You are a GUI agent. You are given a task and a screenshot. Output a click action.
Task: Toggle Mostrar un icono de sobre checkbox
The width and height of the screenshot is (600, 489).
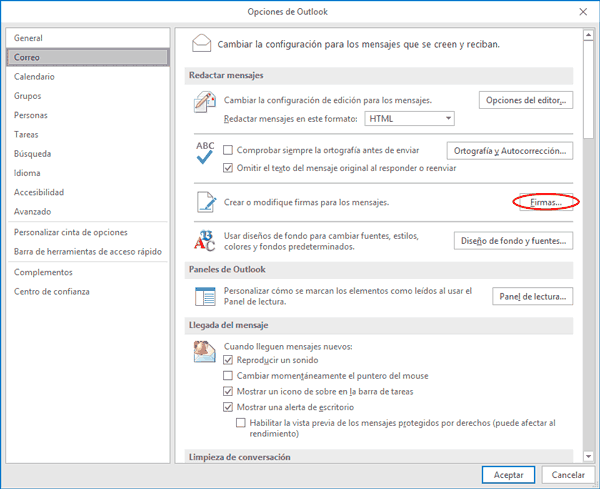tap(228, 391)
